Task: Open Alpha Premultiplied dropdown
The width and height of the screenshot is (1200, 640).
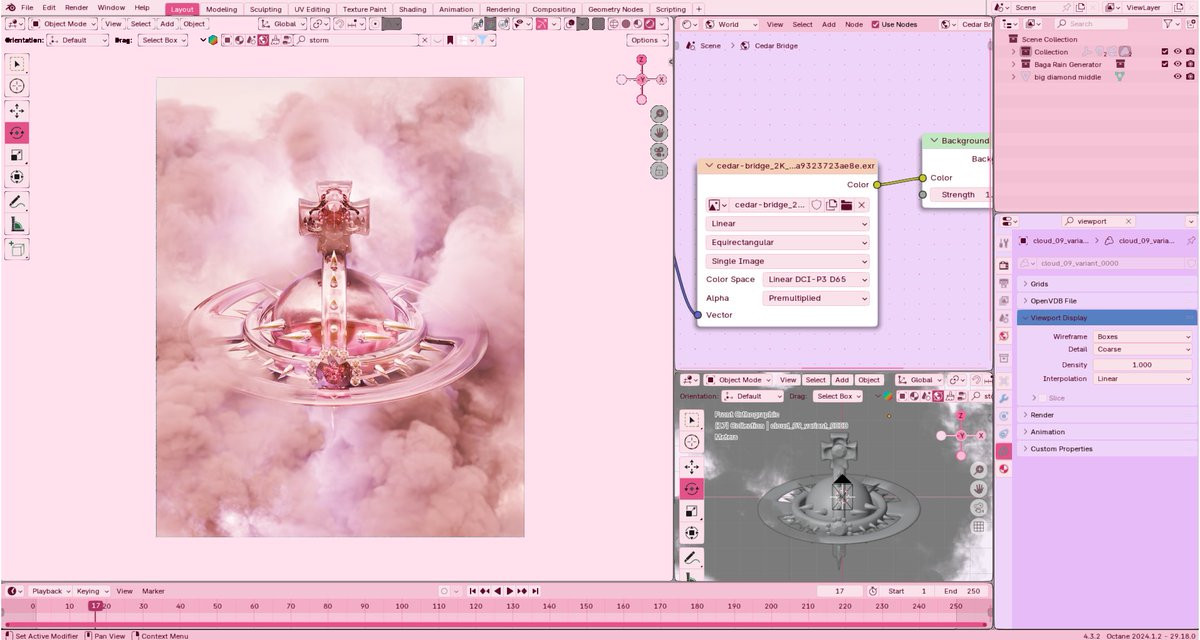Action: [x=816, y=298]
